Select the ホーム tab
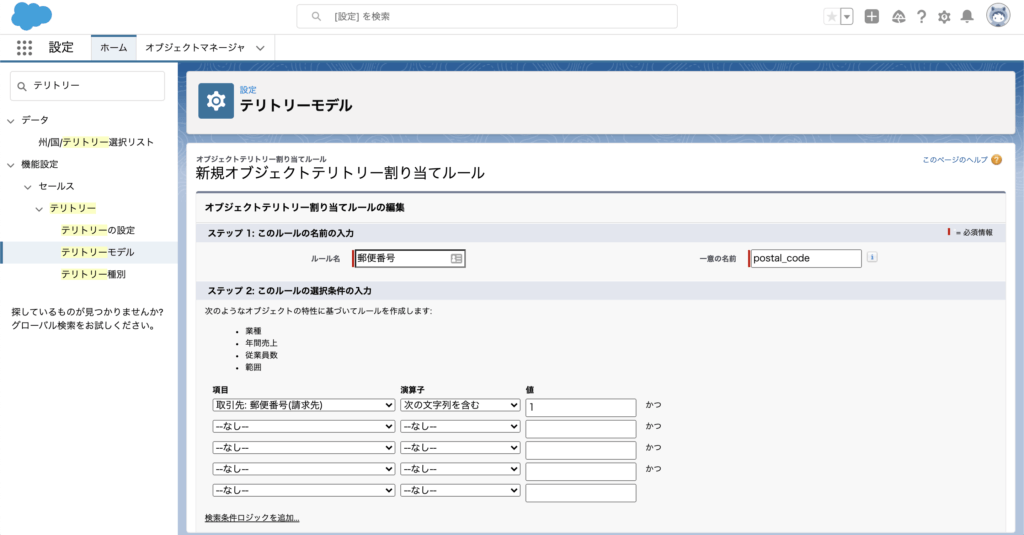Viewport: 1024px width, 535px height. pyautogui.click(x=113, y=48)
